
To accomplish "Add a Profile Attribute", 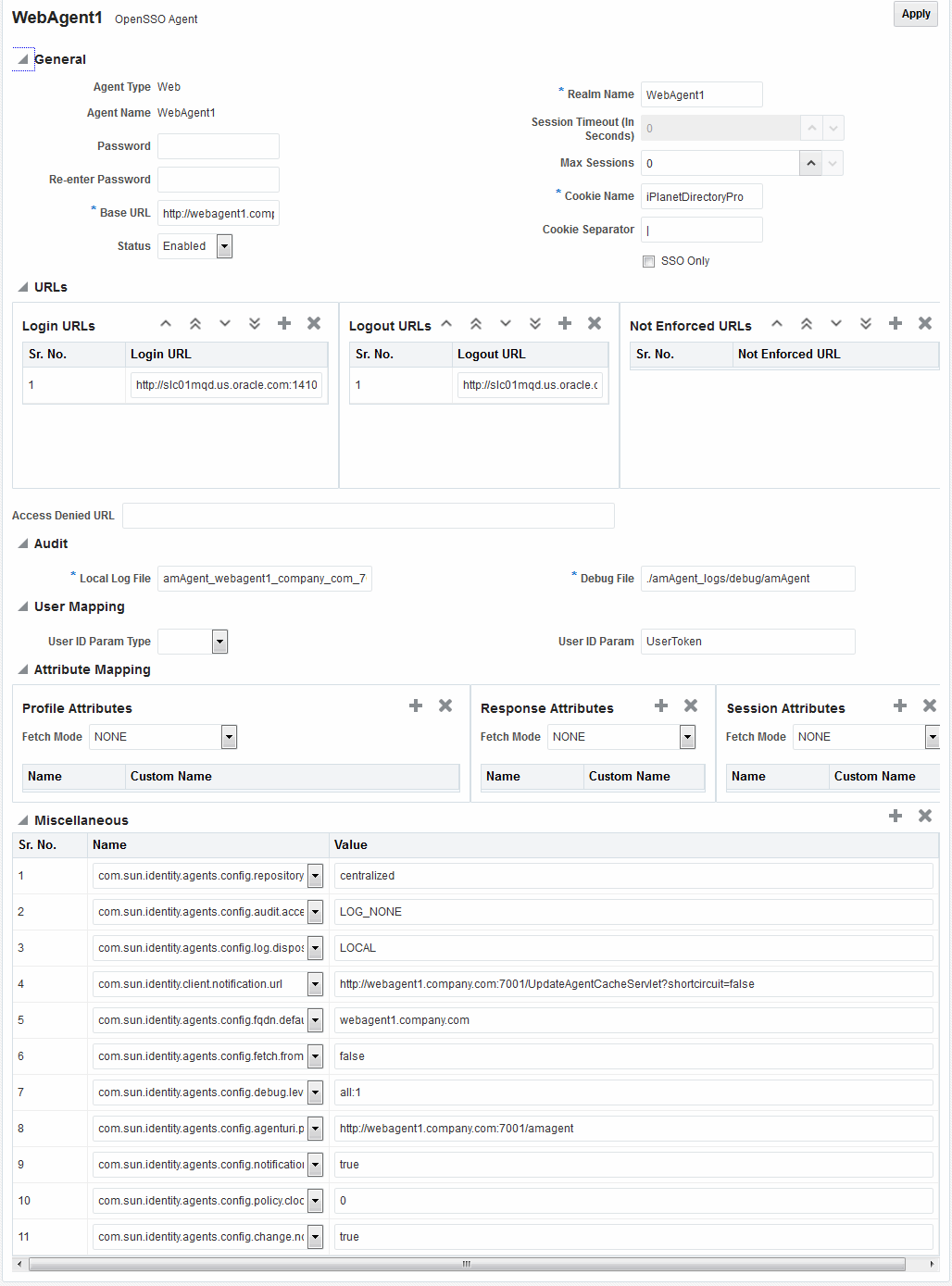I will (x=416, y=705).
